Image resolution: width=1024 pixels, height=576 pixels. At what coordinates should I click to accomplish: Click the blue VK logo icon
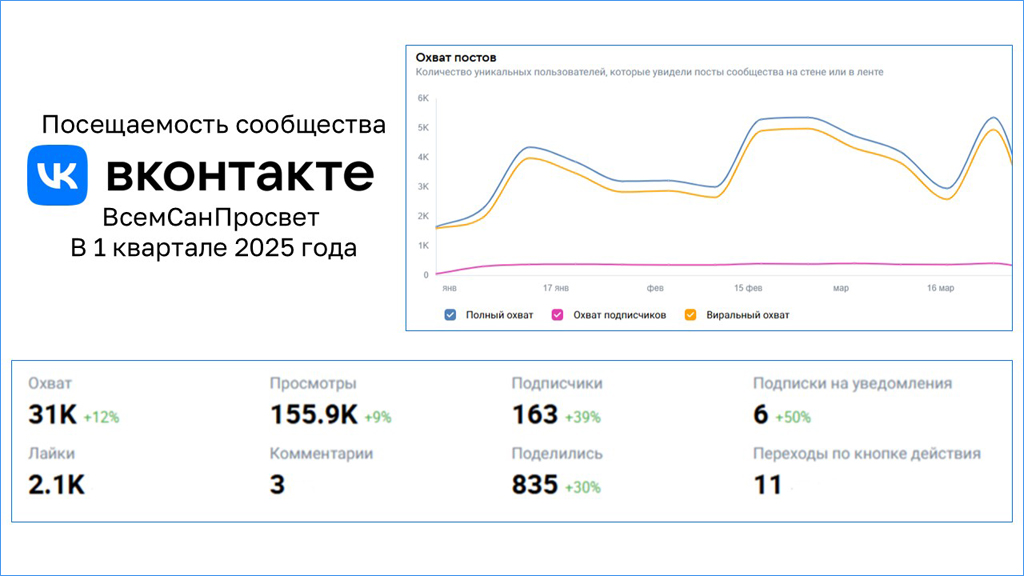[58, 175]
